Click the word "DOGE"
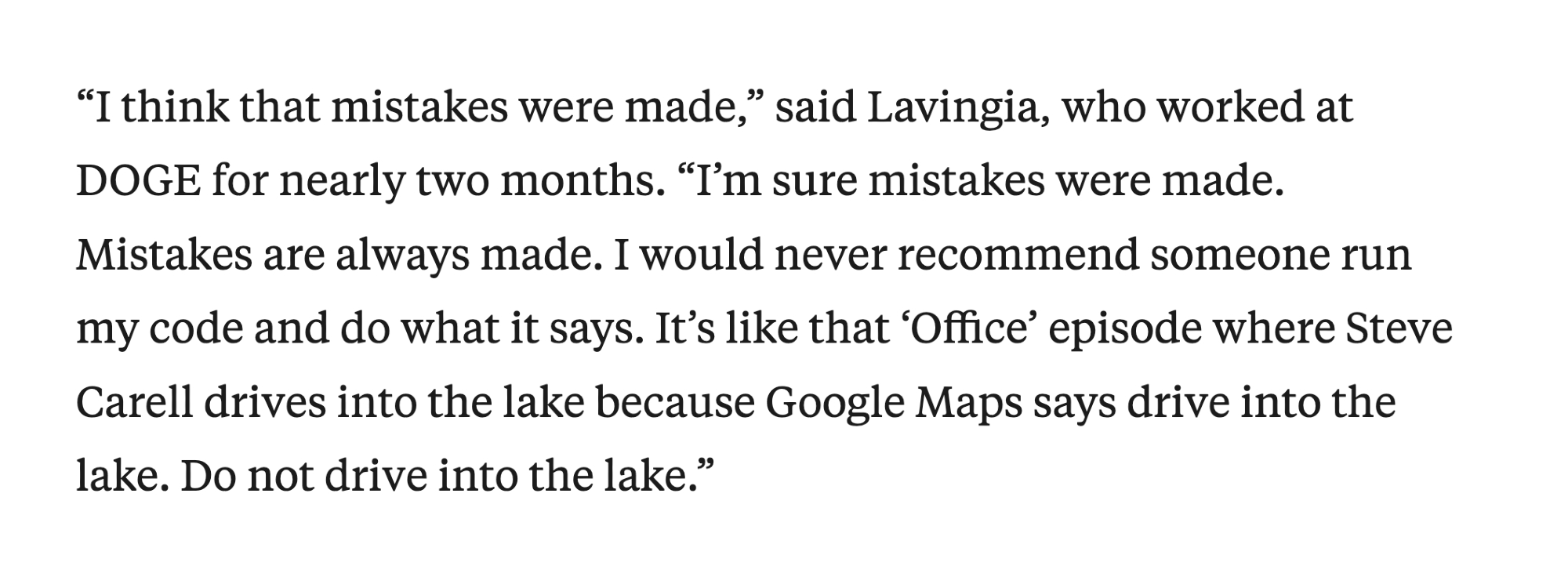 pyautogui.click(x=137, y=182)
